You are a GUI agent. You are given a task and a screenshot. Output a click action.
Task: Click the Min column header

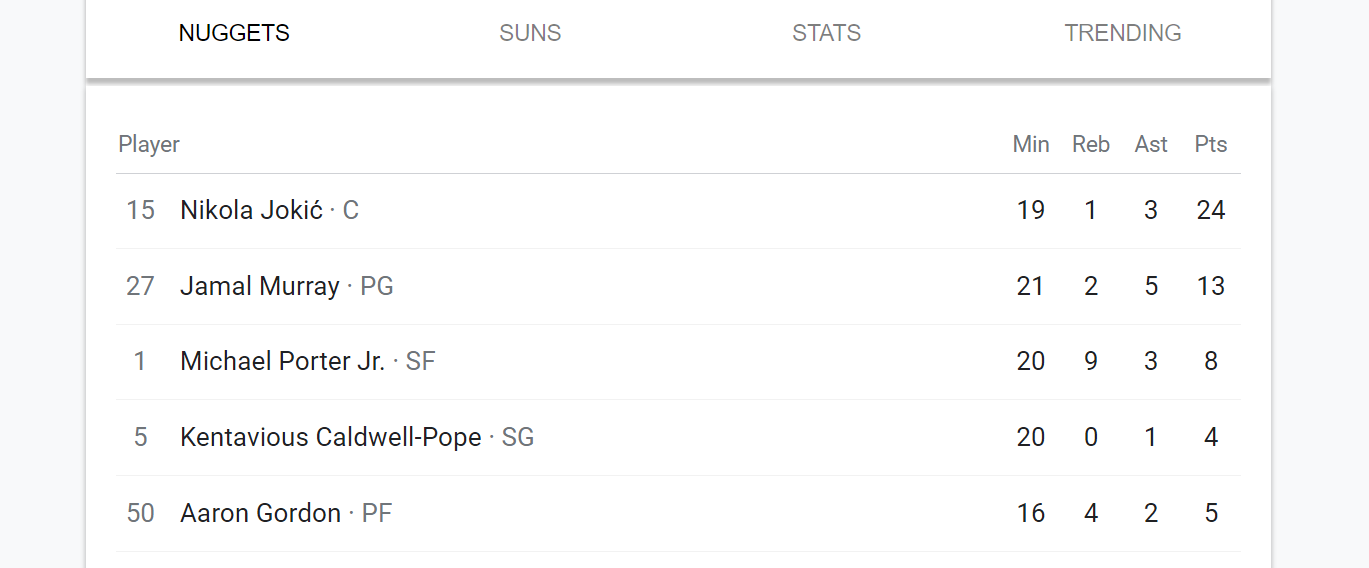point(1031,144)
